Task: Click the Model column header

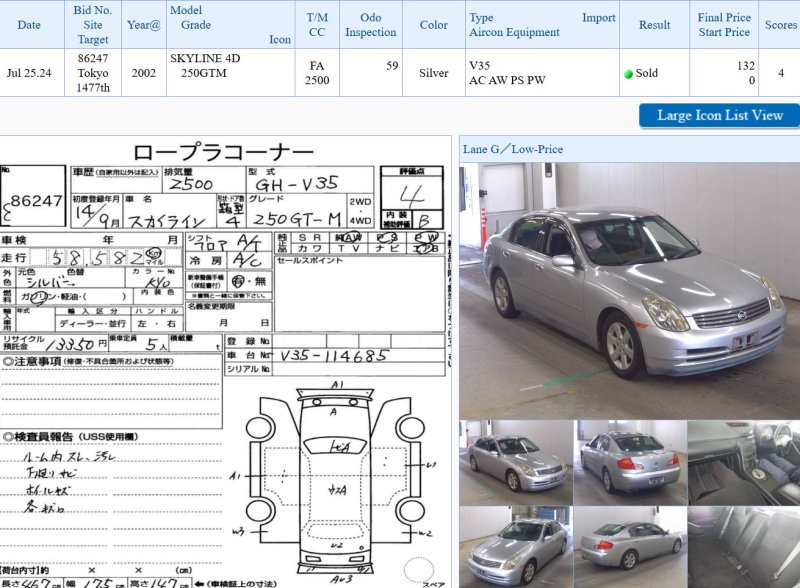Action: [x=186, y=10]
